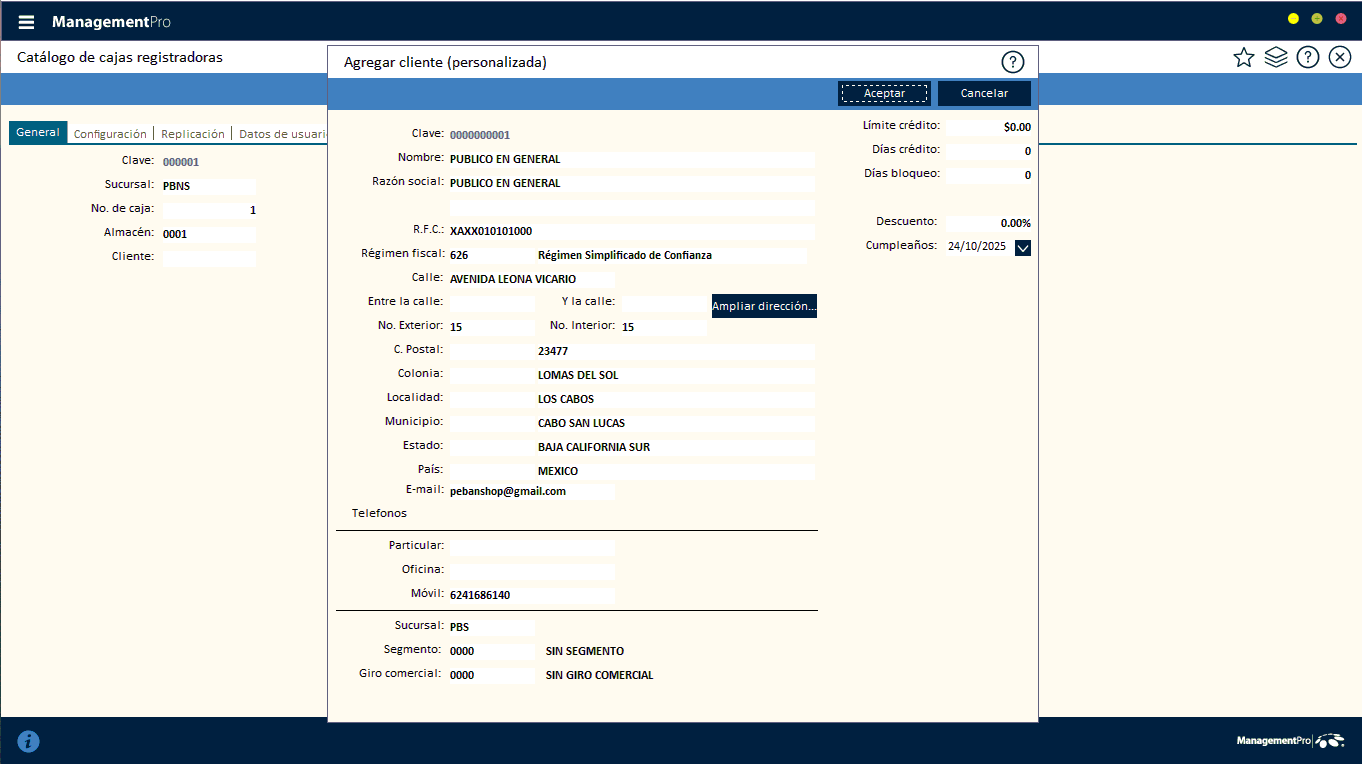The width and height of the screenshot is (1362, 764).
Task: Select the Límite crédito field
Action: tap(988, 127)
